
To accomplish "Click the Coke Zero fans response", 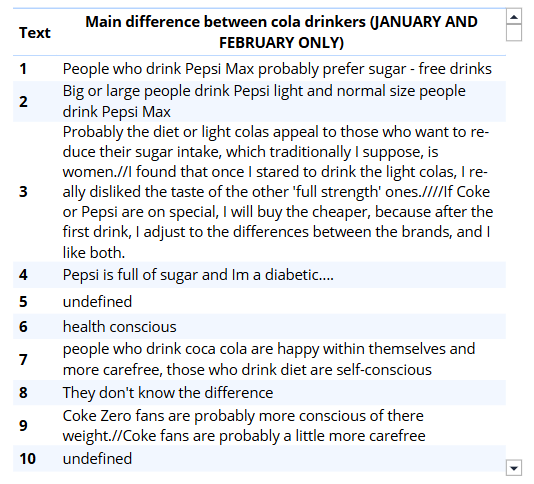I will click(x=244, y=426).
